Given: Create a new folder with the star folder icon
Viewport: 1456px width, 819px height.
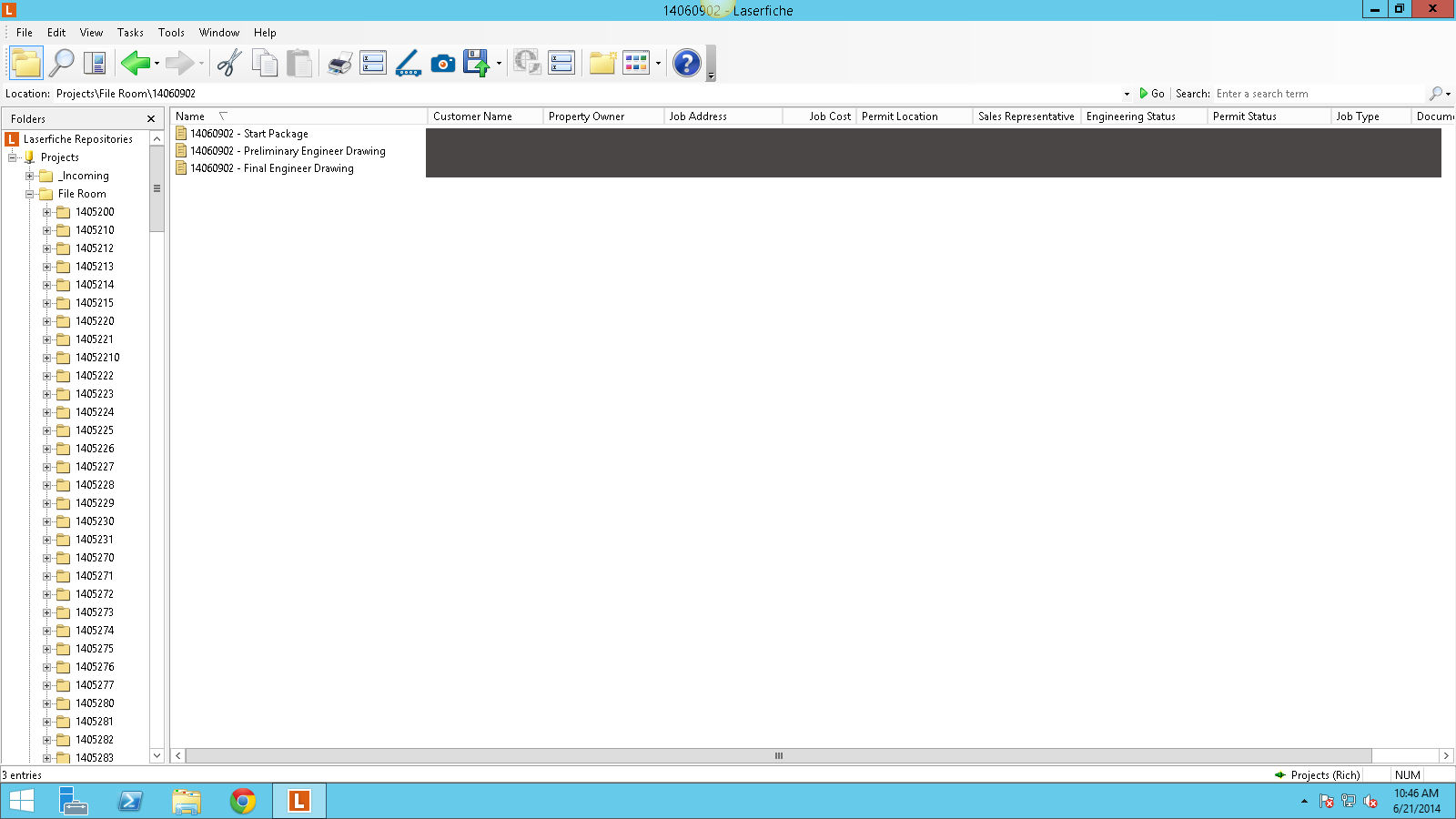Looking at the screenshot, I should click(602, 63).
